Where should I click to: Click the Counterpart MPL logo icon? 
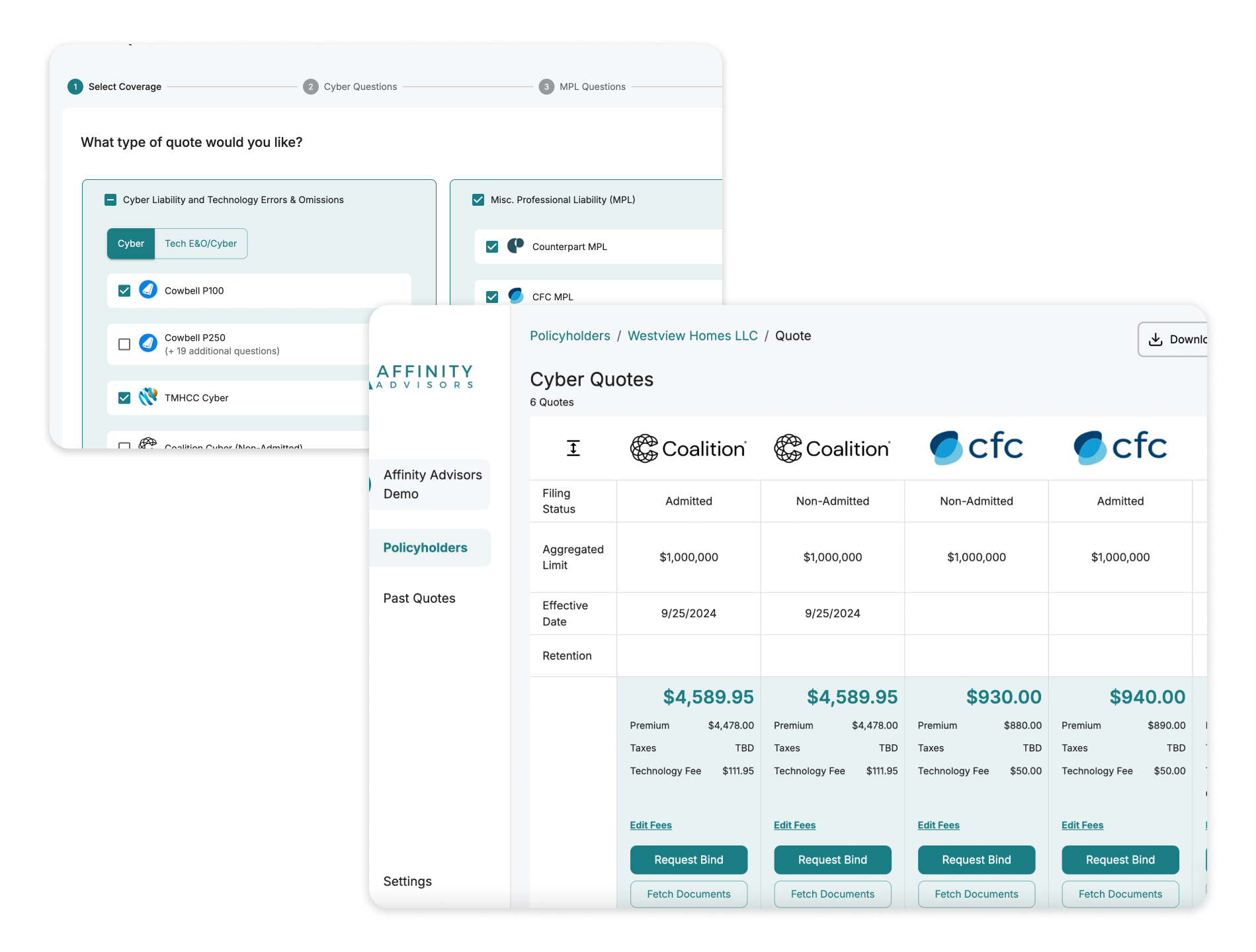516,247
